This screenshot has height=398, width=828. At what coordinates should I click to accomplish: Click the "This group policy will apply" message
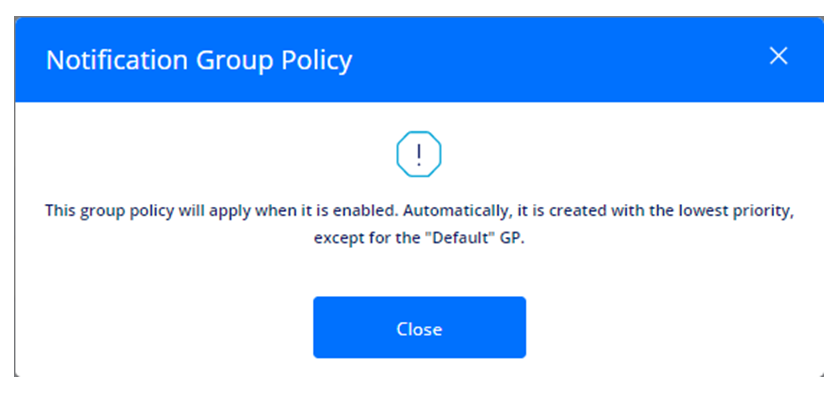tap(419, 224)
